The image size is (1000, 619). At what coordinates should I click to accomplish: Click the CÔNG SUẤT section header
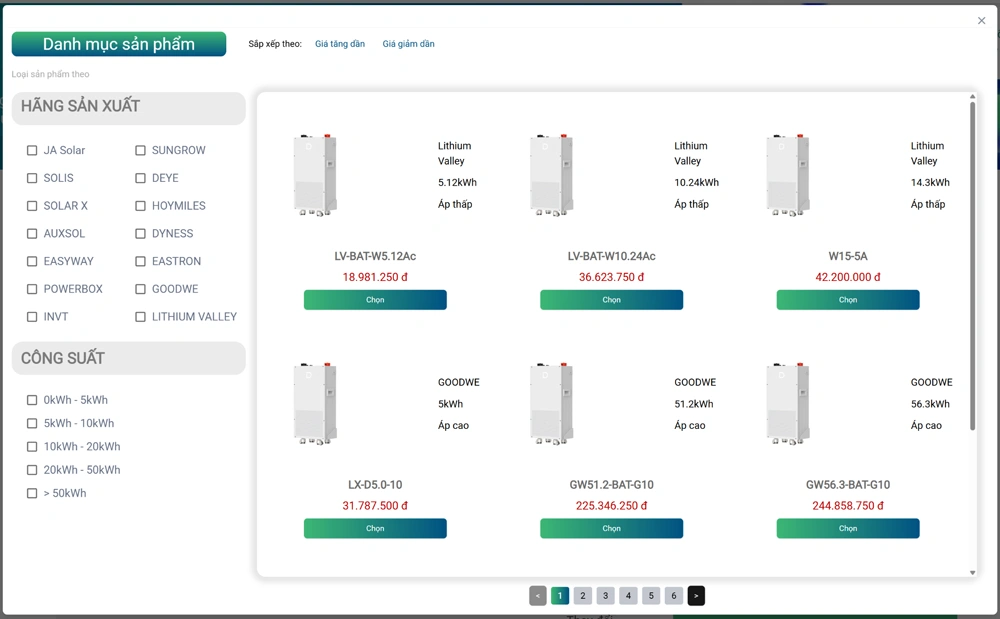pyautogui.click(x=129, y=358)
